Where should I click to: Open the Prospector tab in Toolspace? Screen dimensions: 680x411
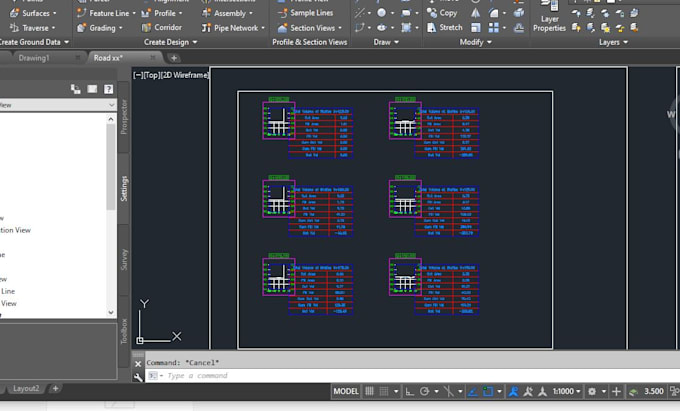pos(124,117)
